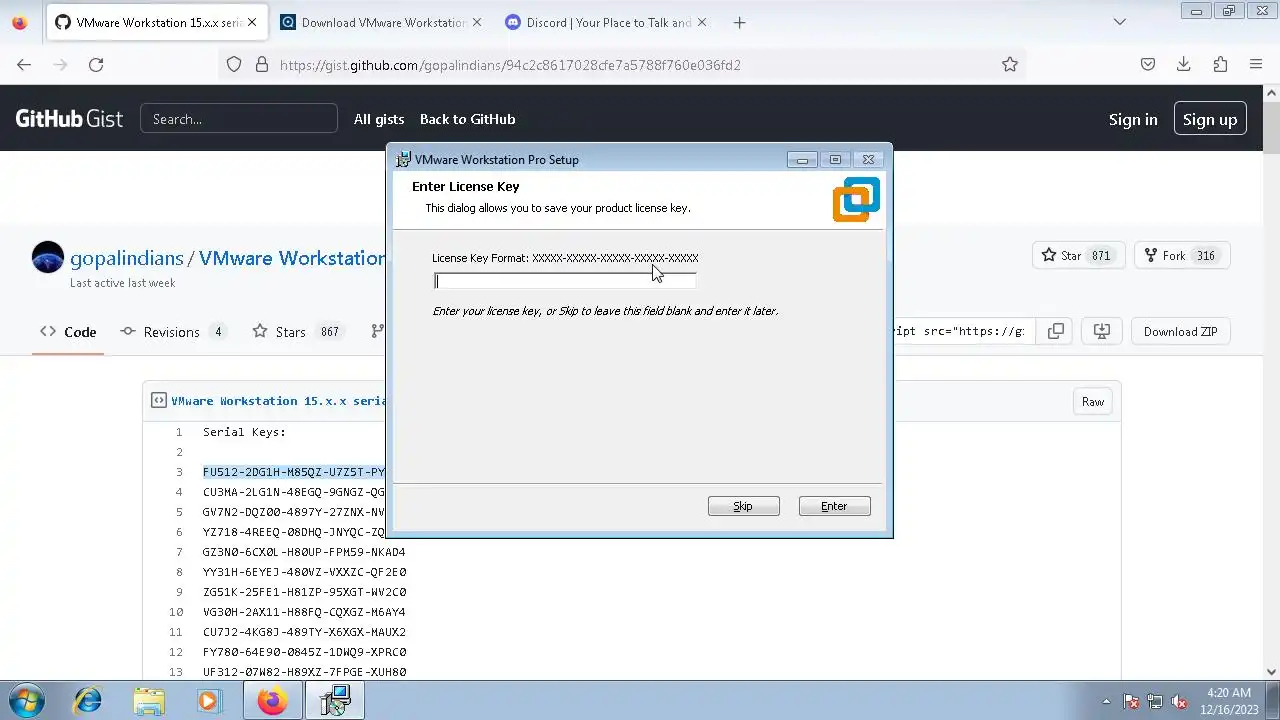
Task: View the Raw file
Action: pos(1093,402)
